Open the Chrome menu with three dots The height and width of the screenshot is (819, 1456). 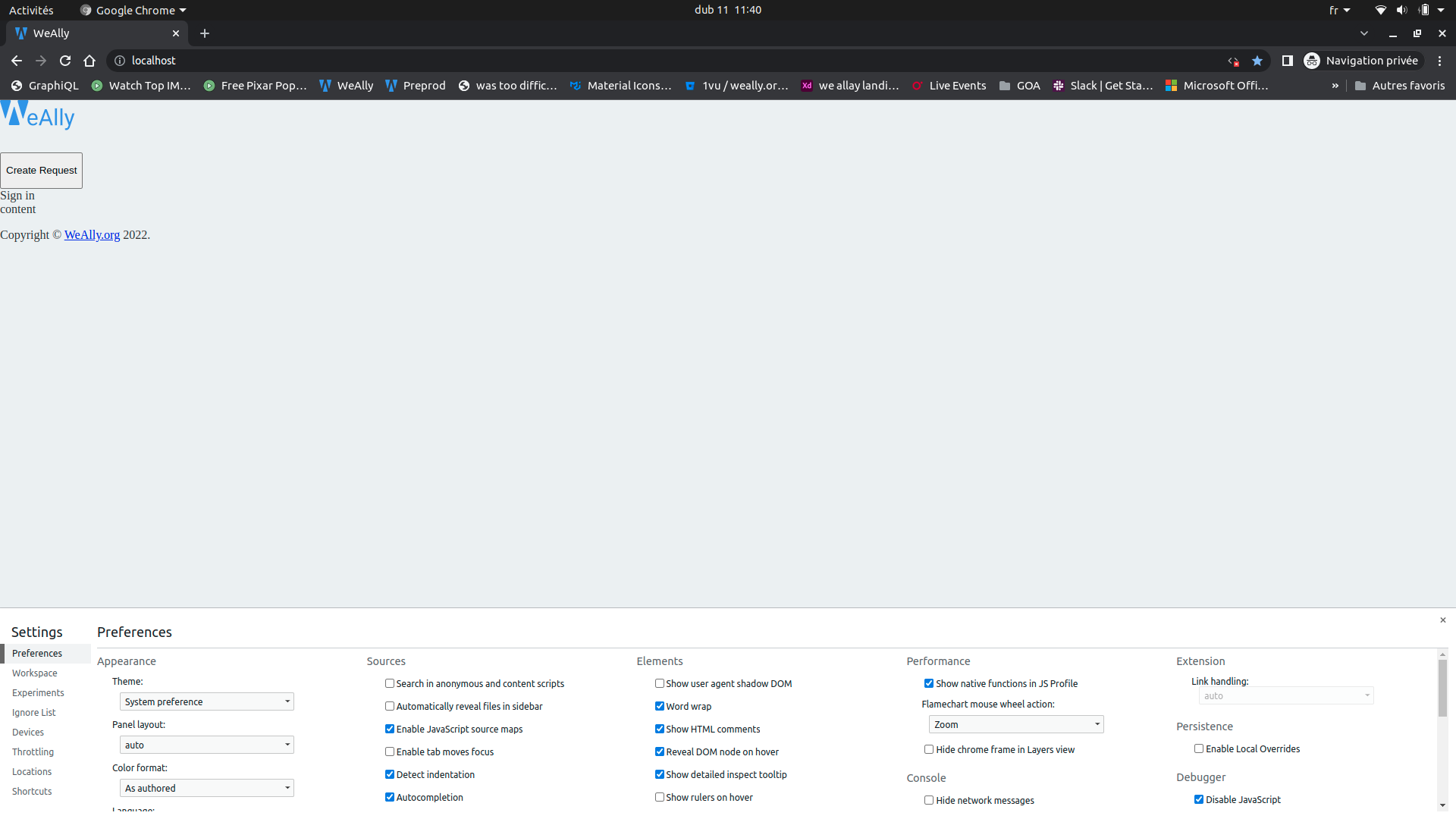pos(1440,61)
